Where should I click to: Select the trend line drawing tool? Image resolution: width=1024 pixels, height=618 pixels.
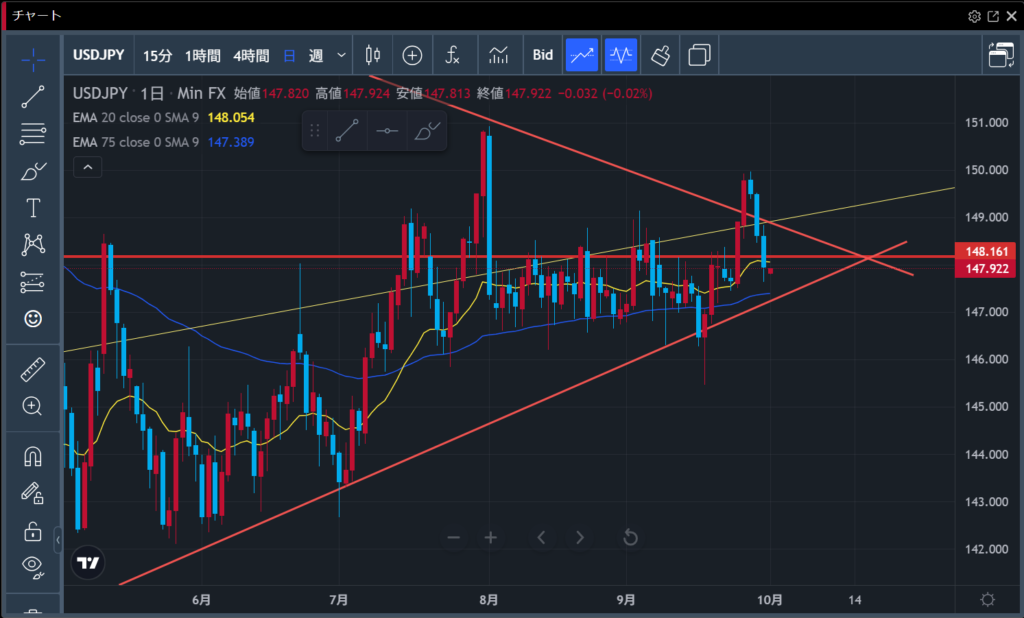33,96
